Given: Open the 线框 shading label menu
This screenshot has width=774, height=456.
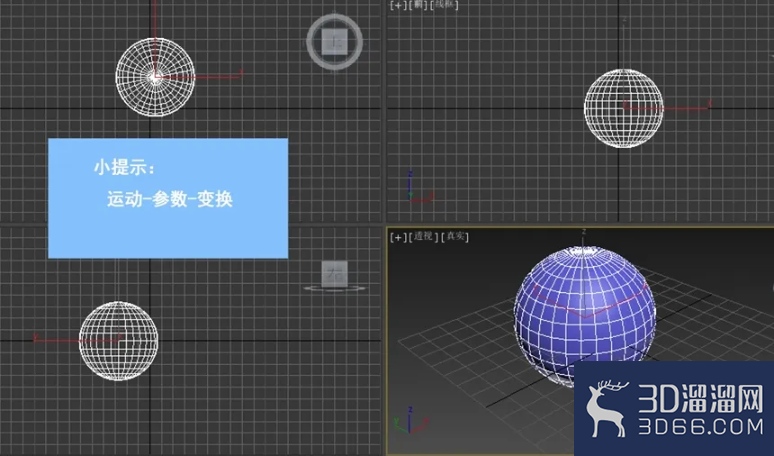Looking at the screenshot, I should point(445,5).
